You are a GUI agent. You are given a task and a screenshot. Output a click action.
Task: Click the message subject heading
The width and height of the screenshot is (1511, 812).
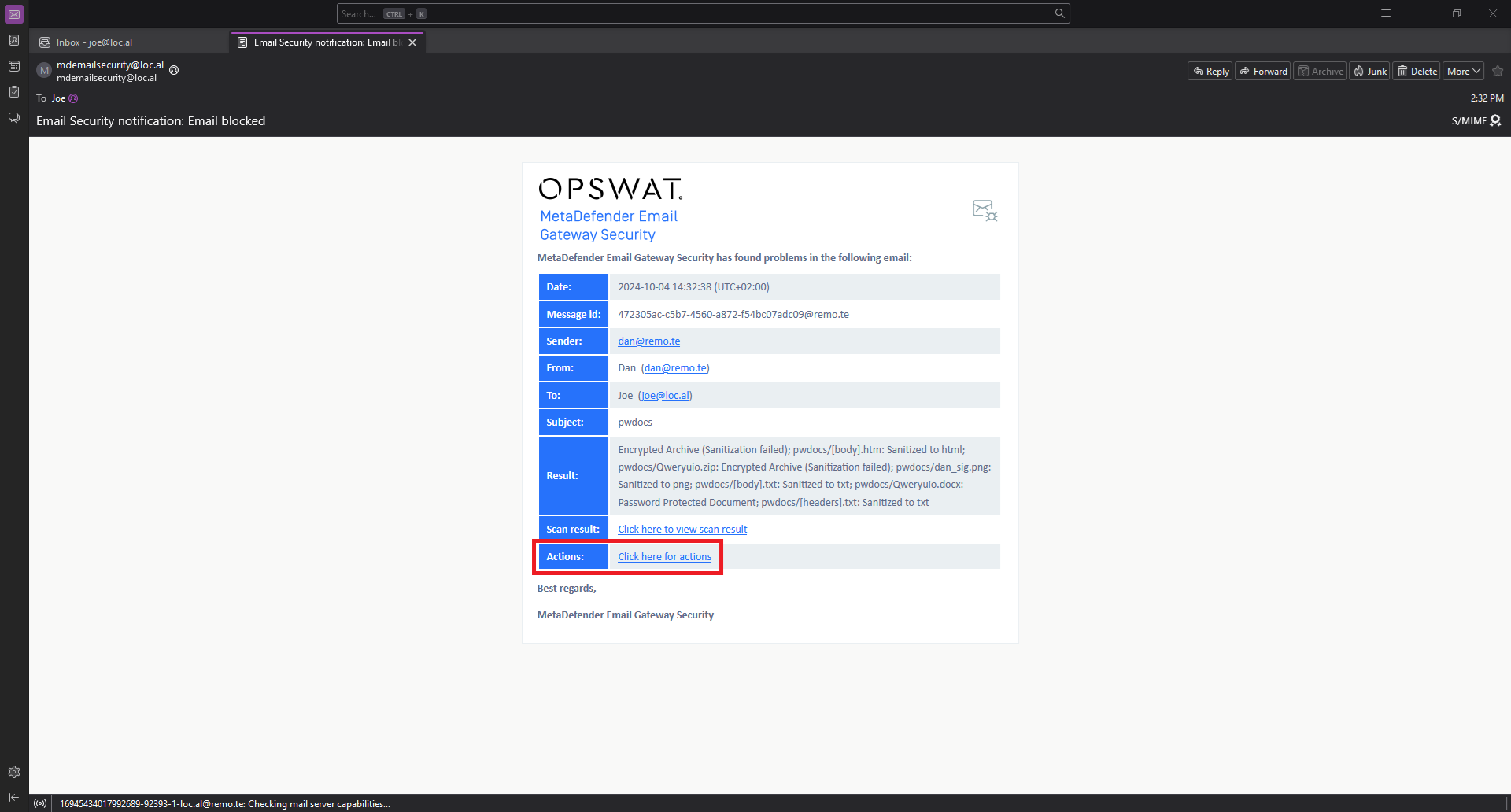[150, 120]
